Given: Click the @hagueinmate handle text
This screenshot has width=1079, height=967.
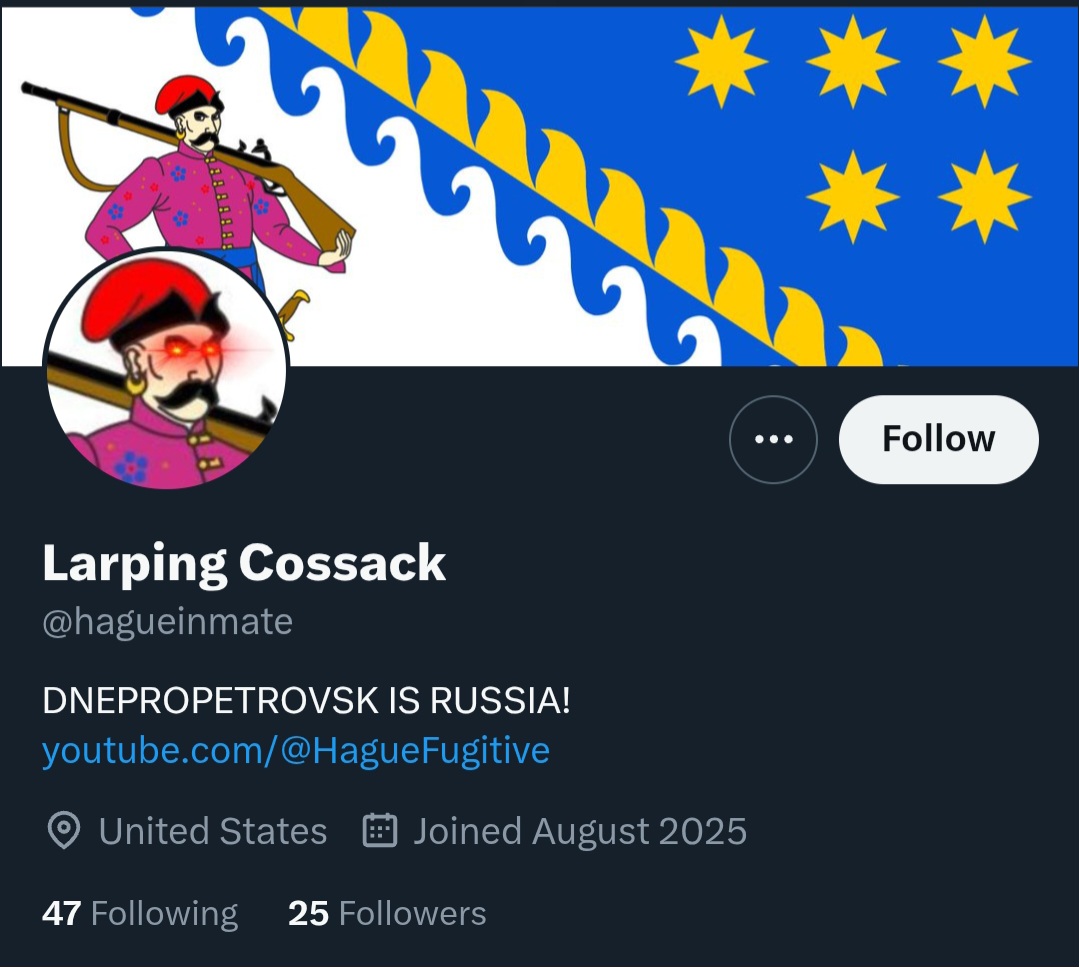Looking at the screenshot, I should [167, 621].
